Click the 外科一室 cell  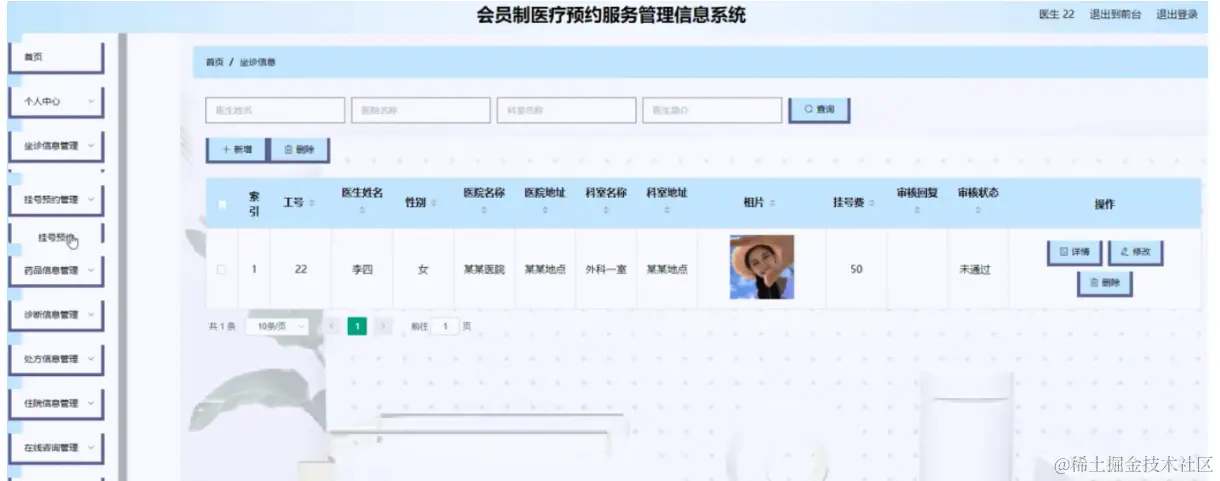coord(606,269)
